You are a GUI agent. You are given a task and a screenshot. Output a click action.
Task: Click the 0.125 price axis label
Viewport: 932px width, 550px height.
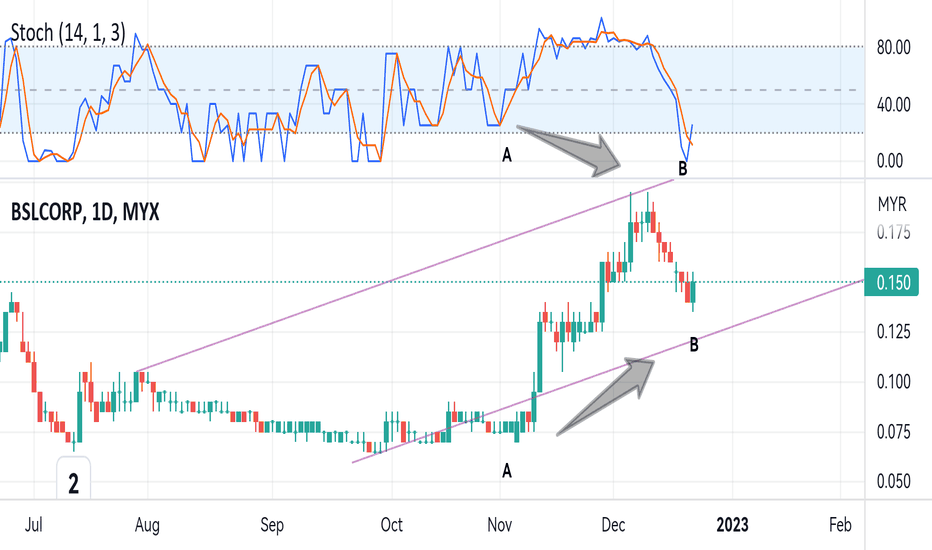893,331
